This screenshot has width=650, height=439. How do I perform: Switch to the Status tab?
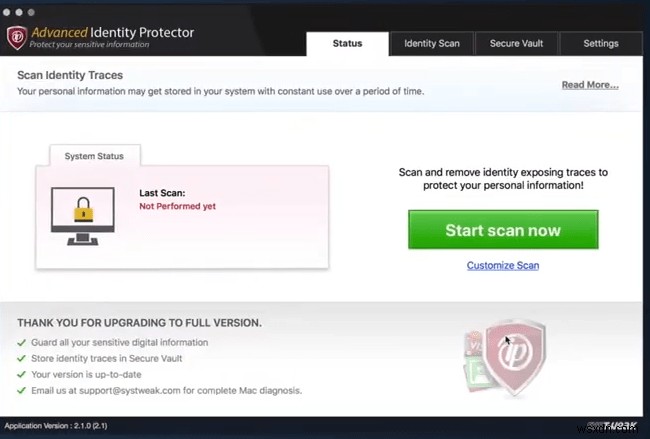coord(347,44)
